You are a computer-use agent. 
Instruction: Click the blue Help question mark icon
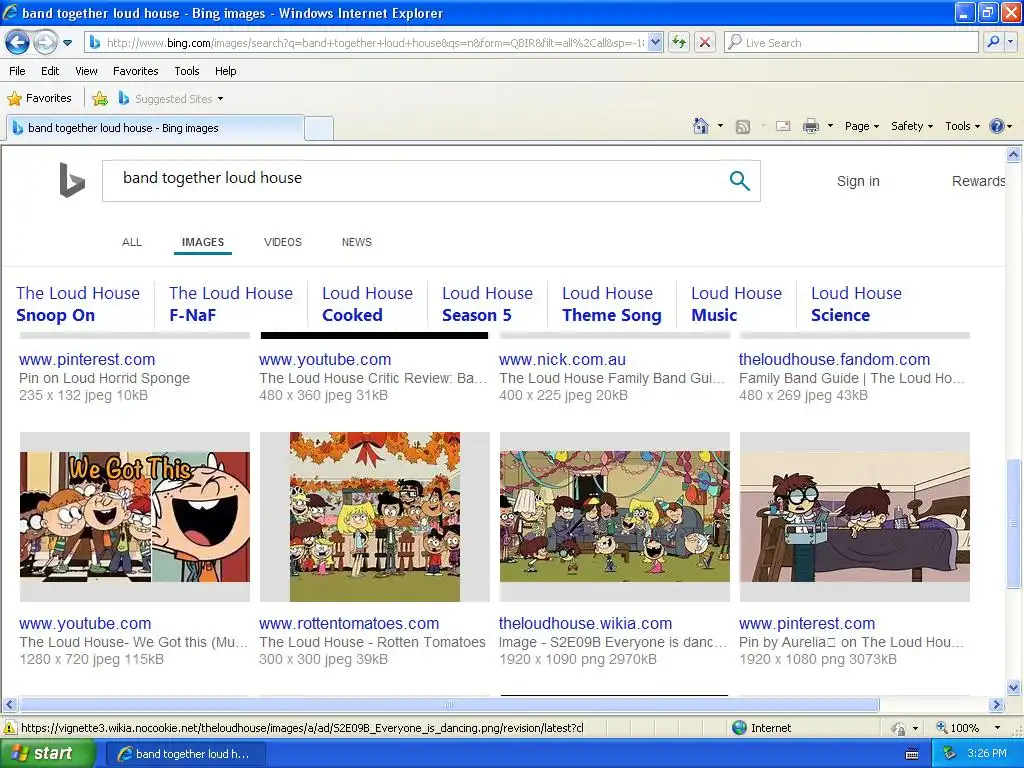[997, 126]
